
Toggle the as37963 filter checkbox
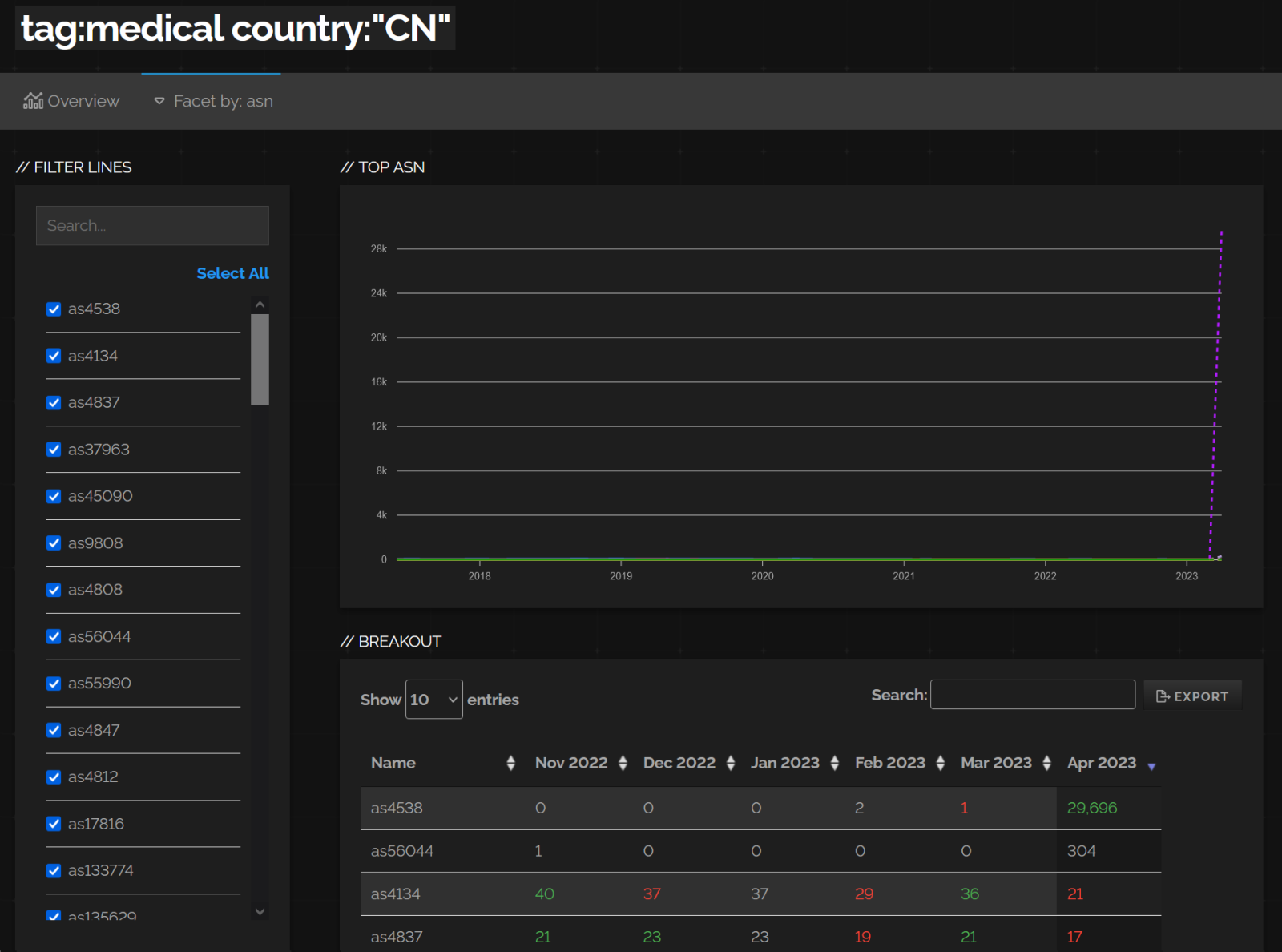[x=54, y=450]
